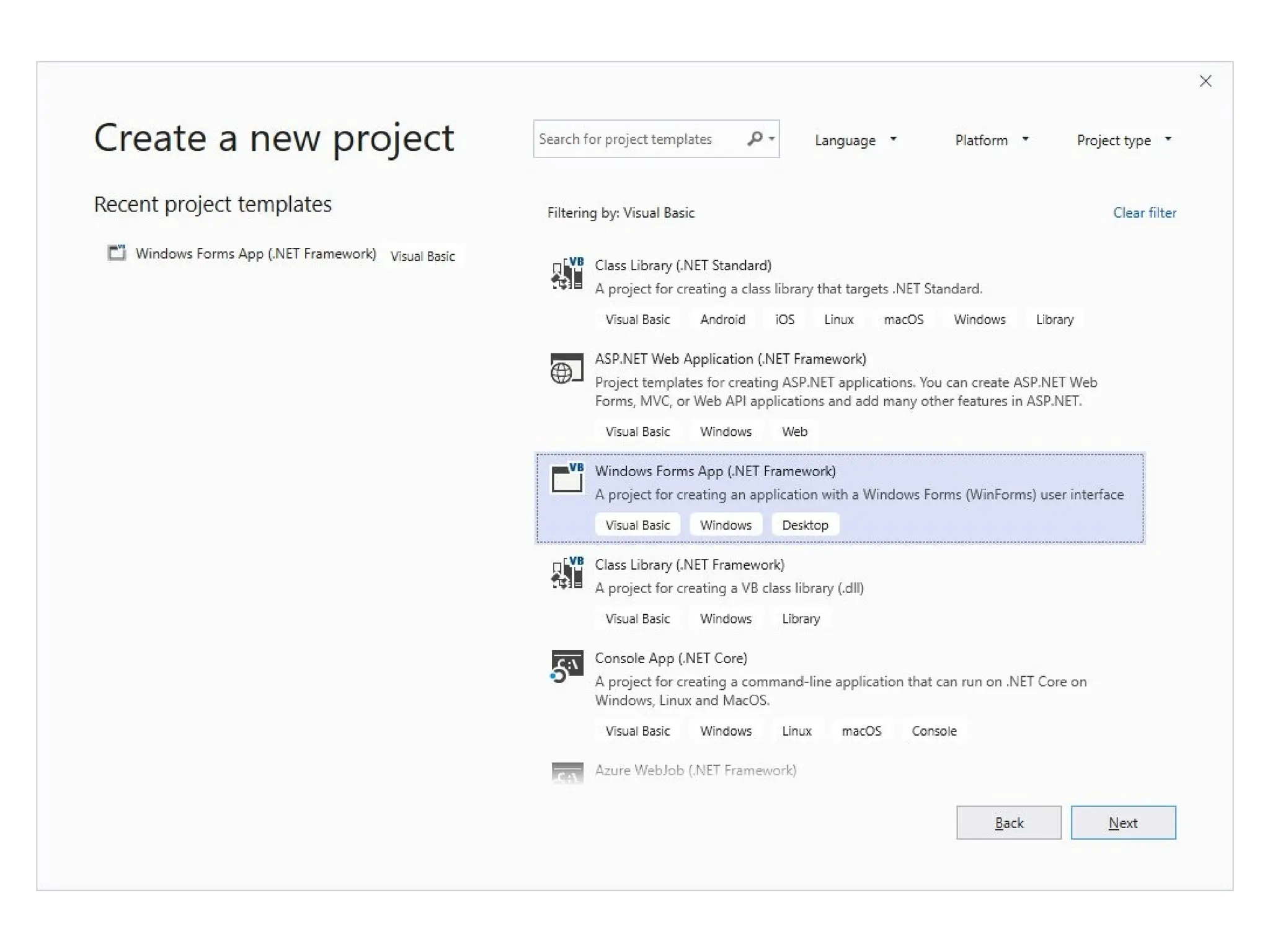Select the Console App (.NET Core) template title
This screenshot has width=1270, height=952.
pyautogui.click(x=671, y=658)
